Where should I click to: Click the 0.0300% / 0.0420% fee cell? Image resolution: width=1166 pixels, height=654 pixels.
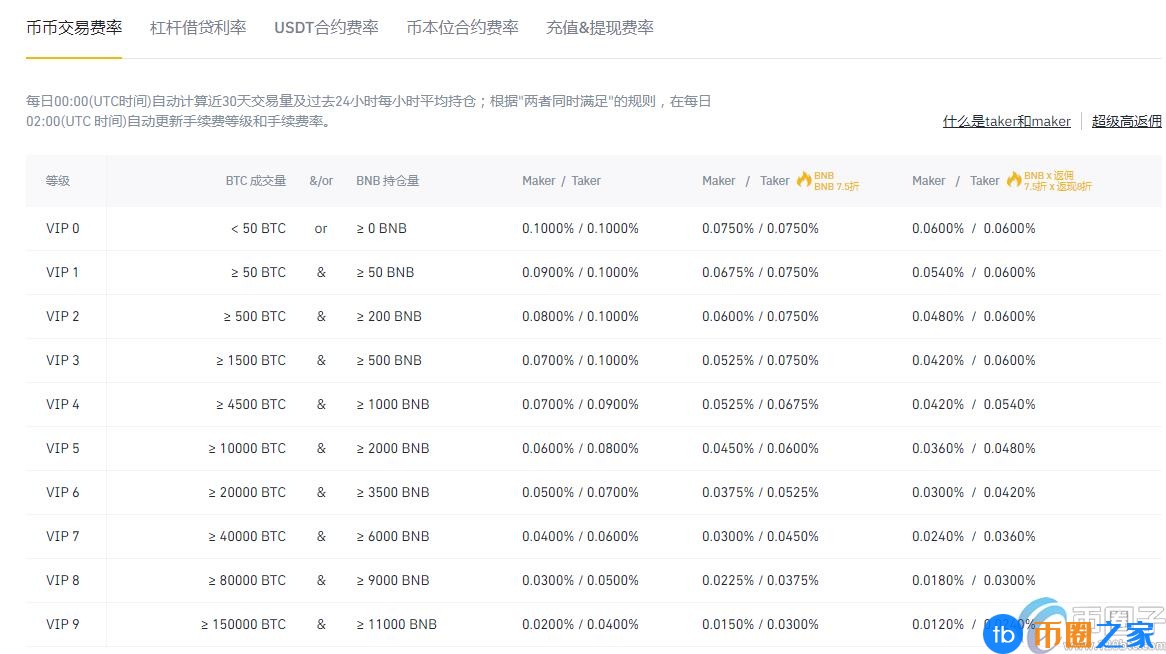coord(973,492)
